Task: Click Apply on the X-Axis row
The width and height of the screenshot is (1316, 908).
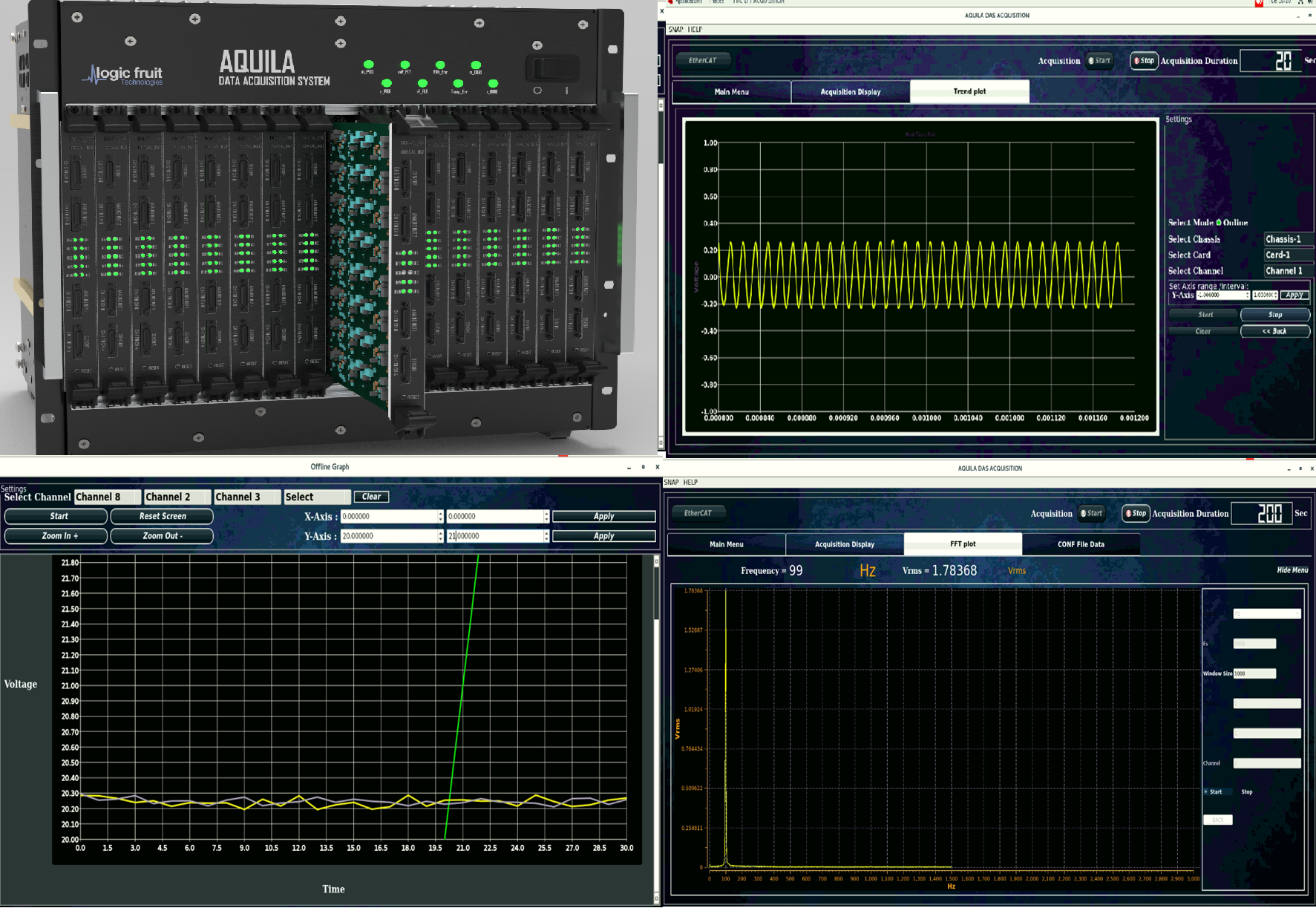Action: [603, 516]
